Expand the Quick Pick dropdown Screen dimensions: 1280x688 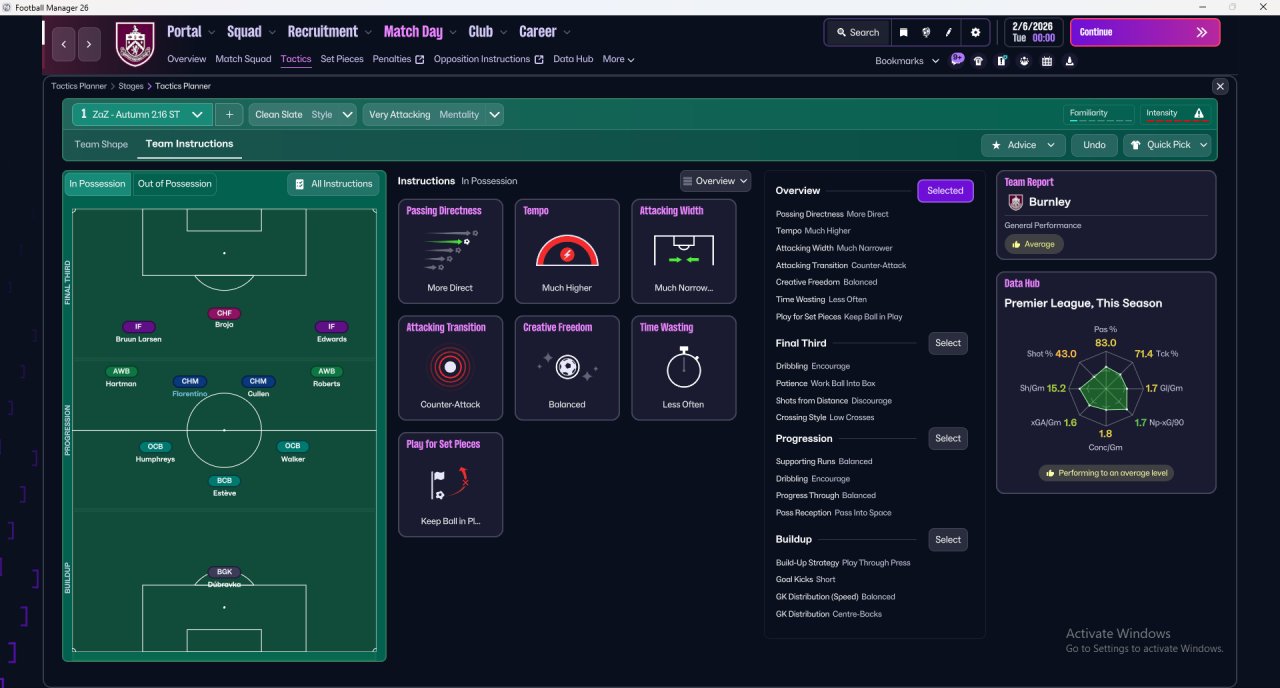[1167, 145]
